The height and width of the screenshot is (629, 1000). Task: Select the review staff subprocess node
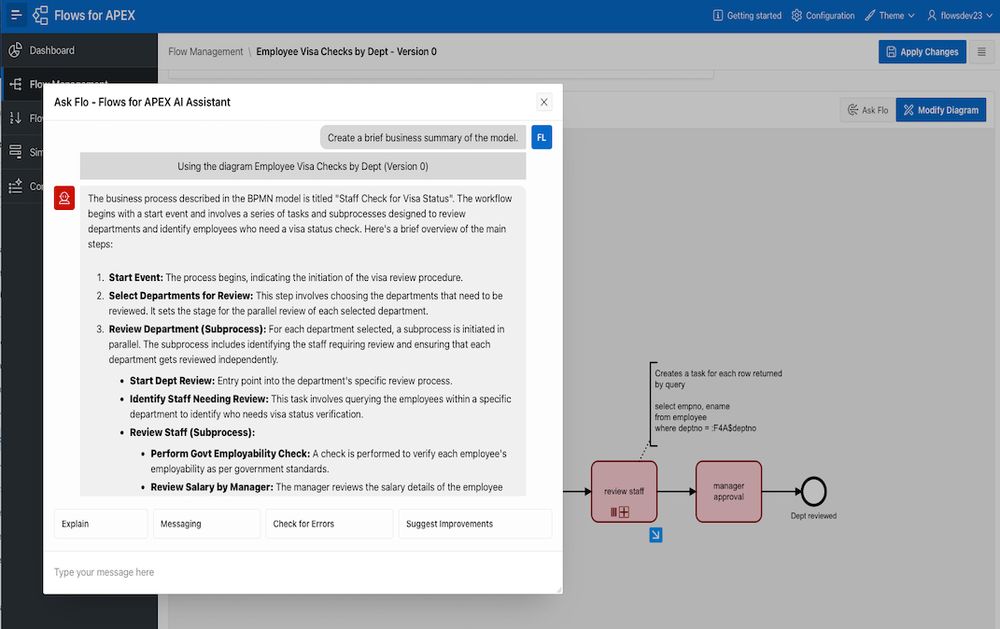tap(624, 491)
